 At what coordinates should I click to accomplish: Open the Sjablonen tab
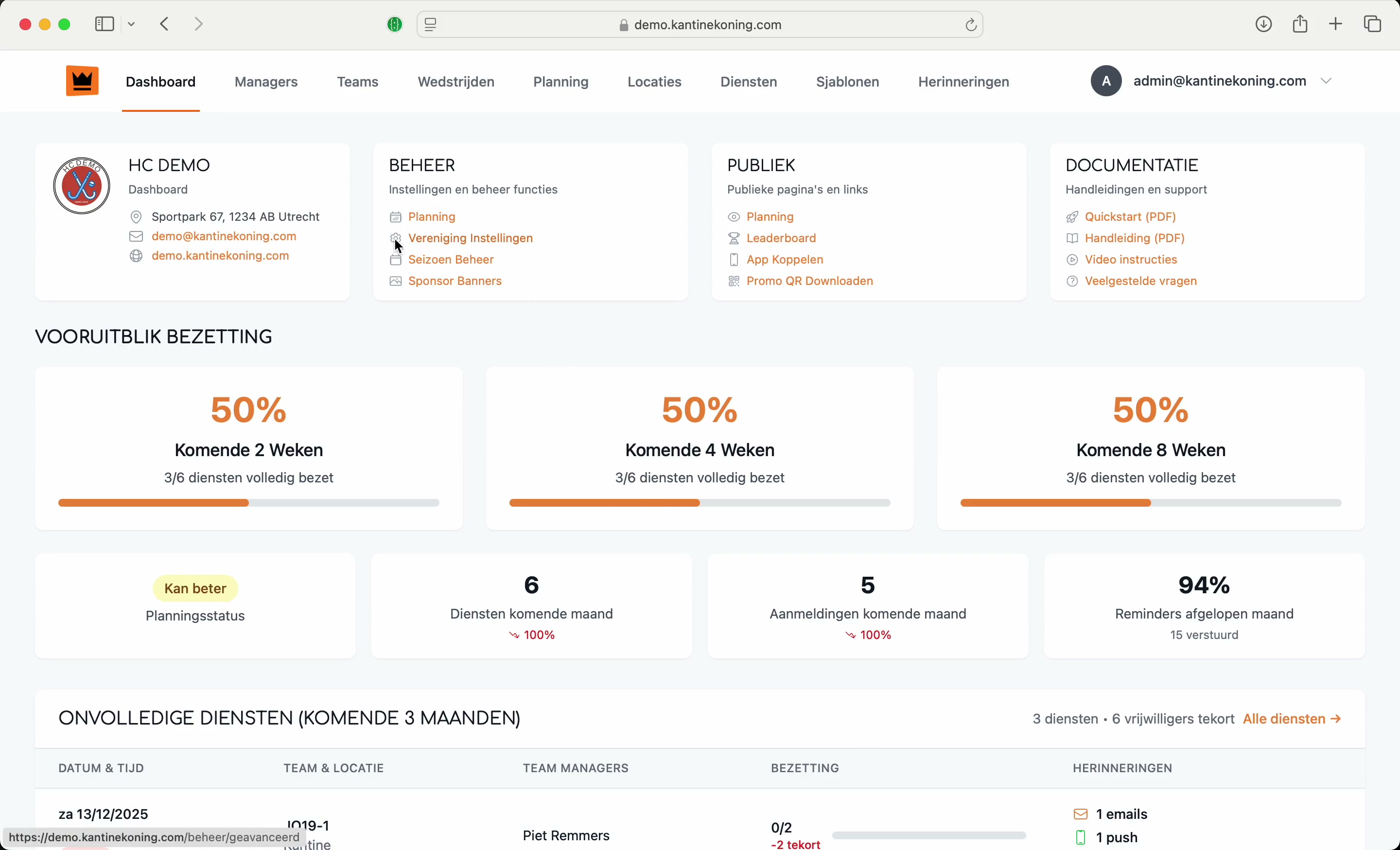click(847, 82)
